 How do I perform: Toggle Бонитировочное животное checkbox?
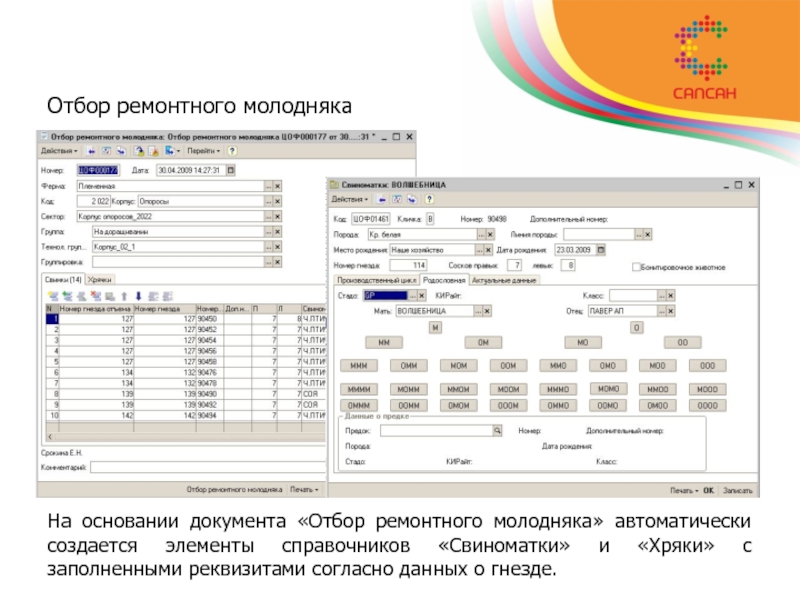(636, 267)
